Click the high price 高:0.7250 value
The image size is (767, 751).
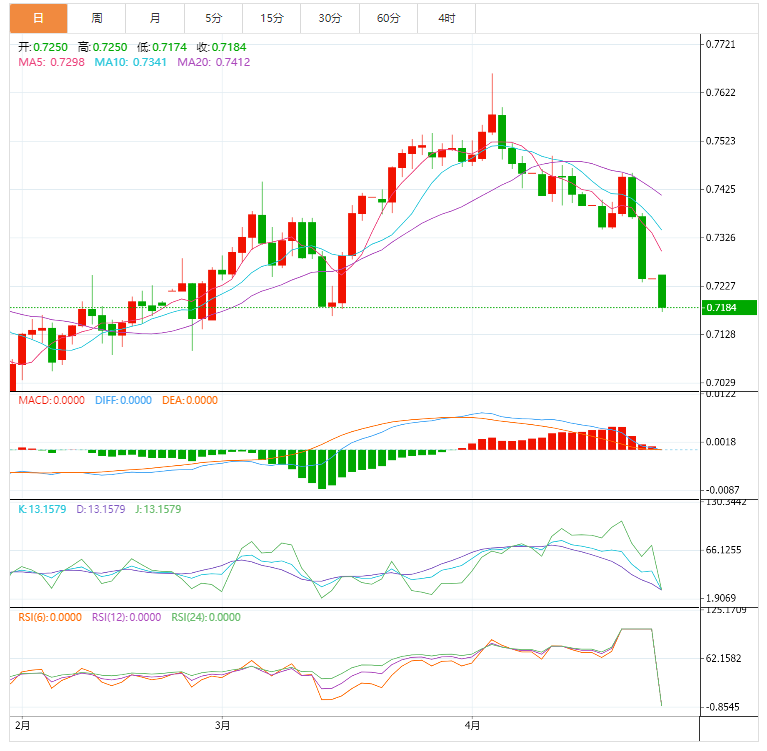103,47
